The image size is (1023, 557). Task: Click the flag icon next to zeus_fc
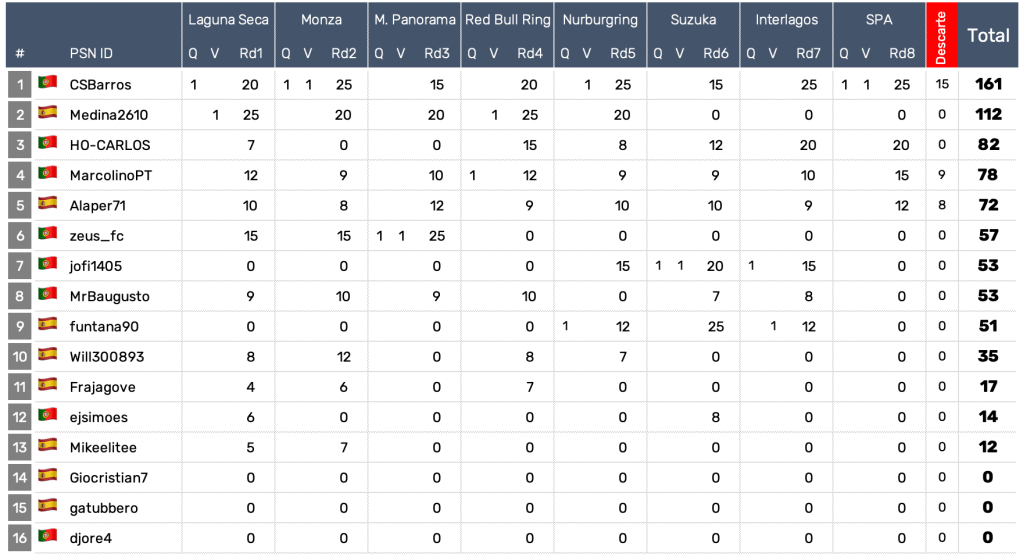point(47,234)
